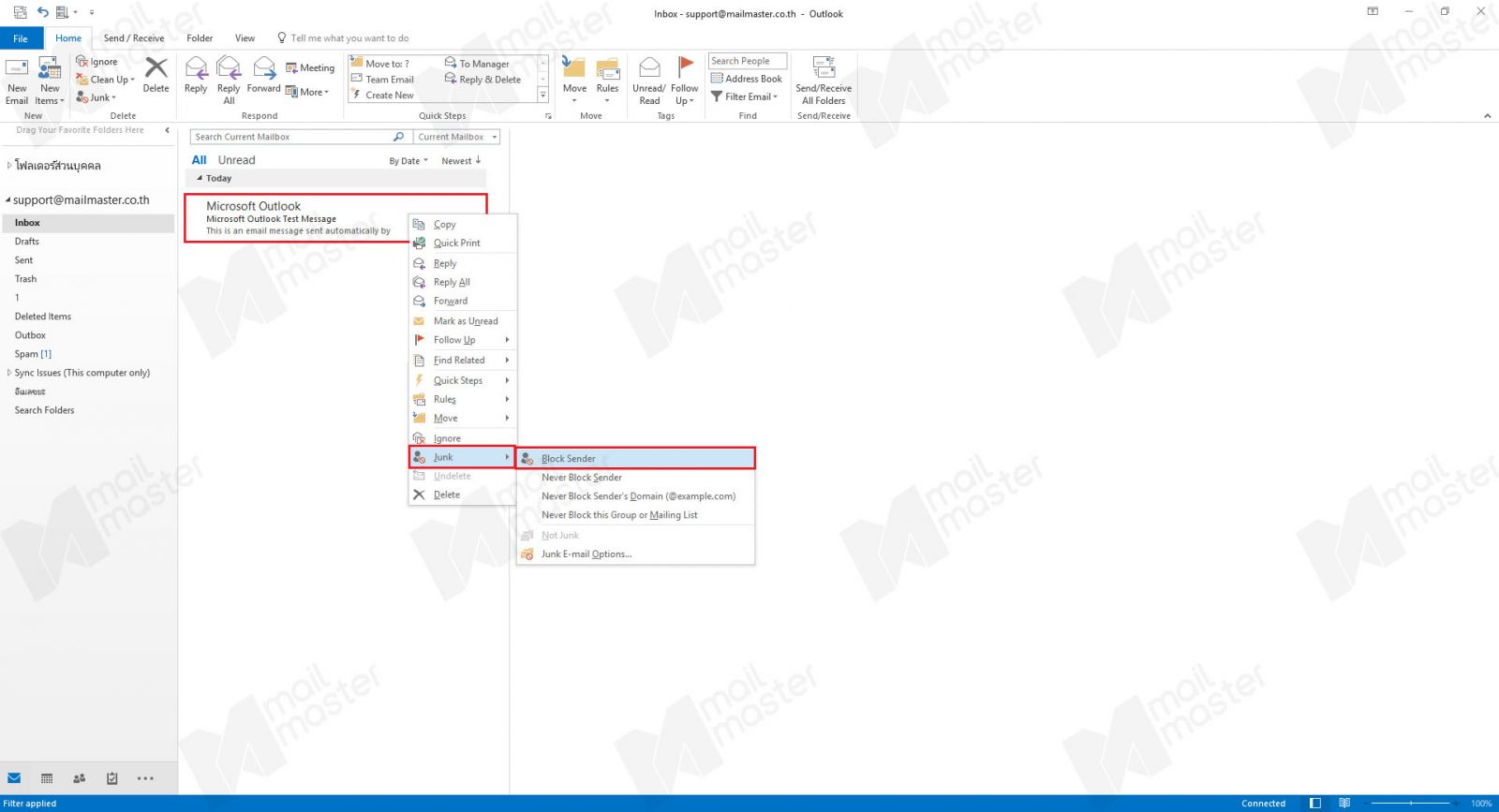Switch to the View tab
1499x812 pixels.
(245, 38)
